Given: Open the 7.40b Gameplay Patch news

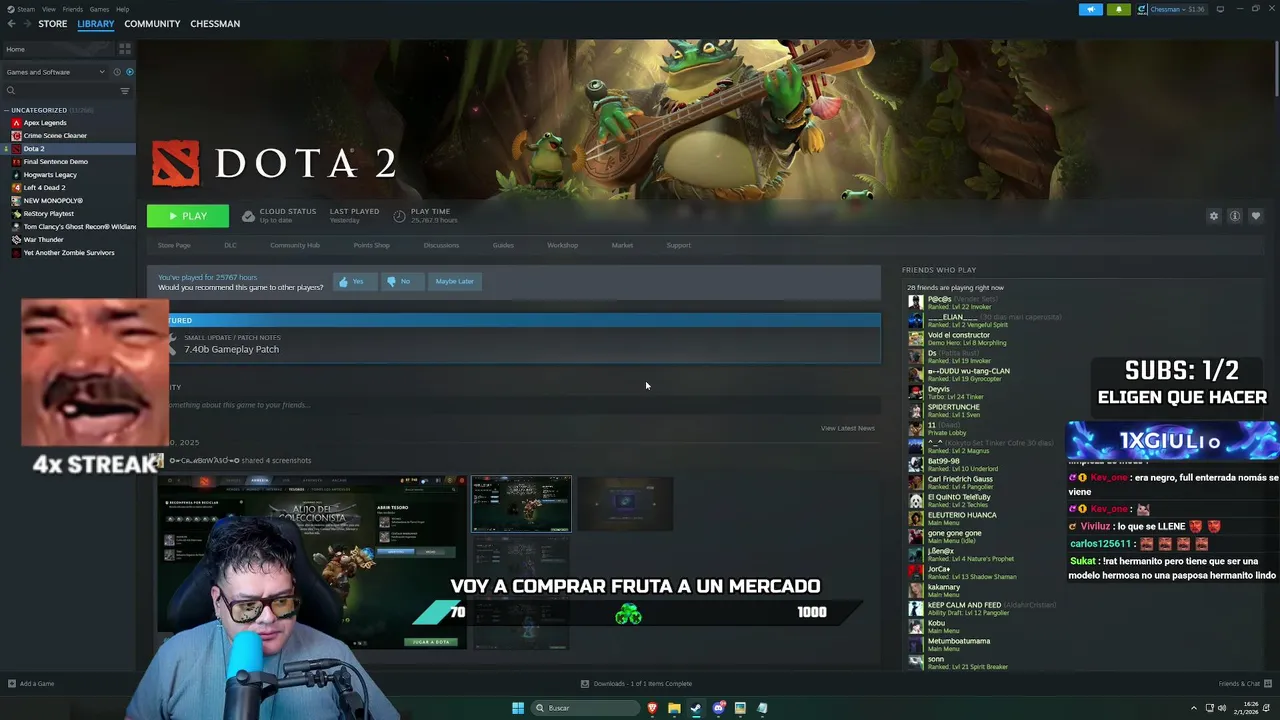Looking at the screenshot, I should click(x=231, y=349).
